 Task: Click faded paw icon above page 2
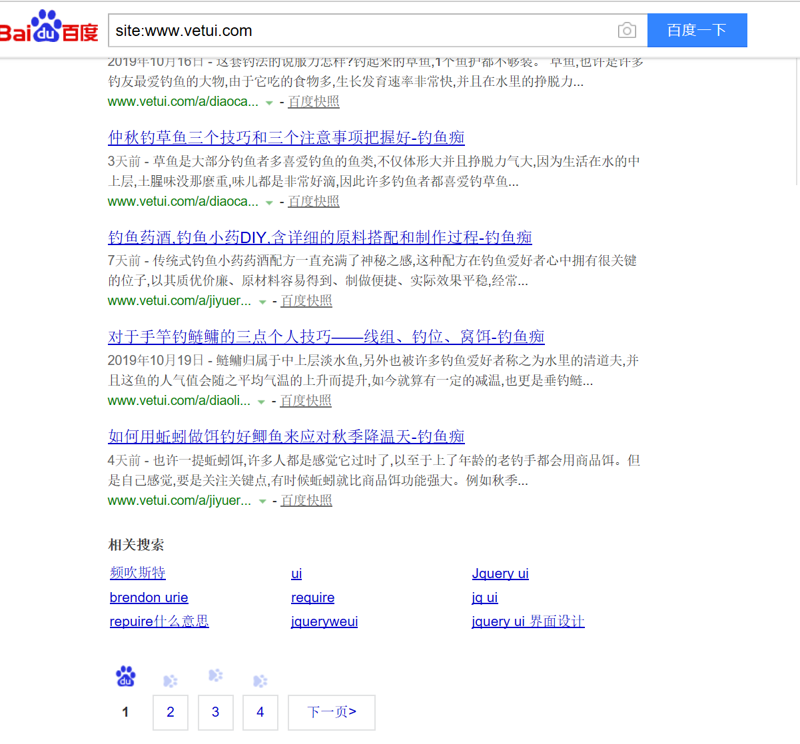[x=170, y=681]
